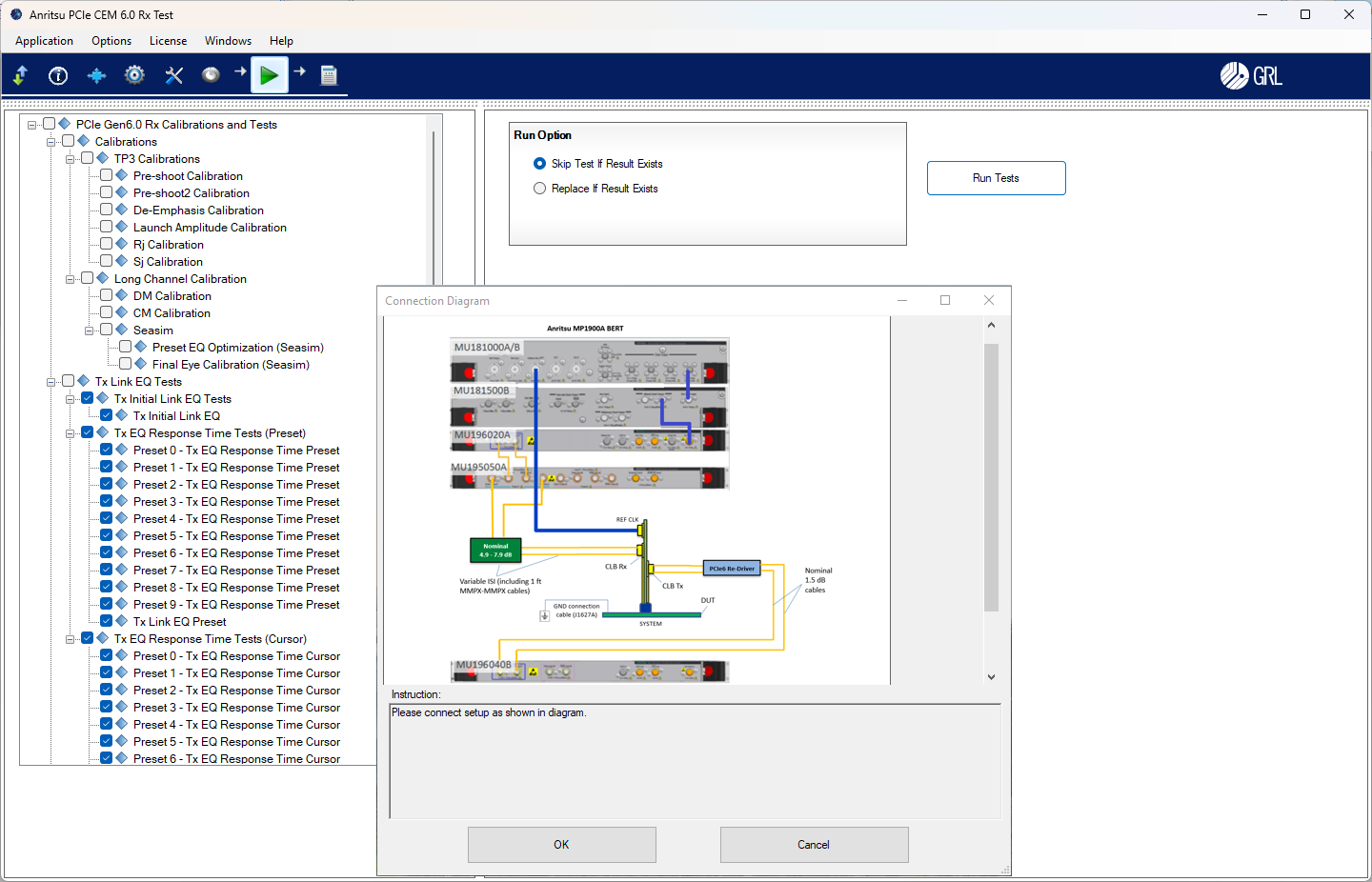Click OK in the Connection Diagram dialog

[x=561, y=845]
